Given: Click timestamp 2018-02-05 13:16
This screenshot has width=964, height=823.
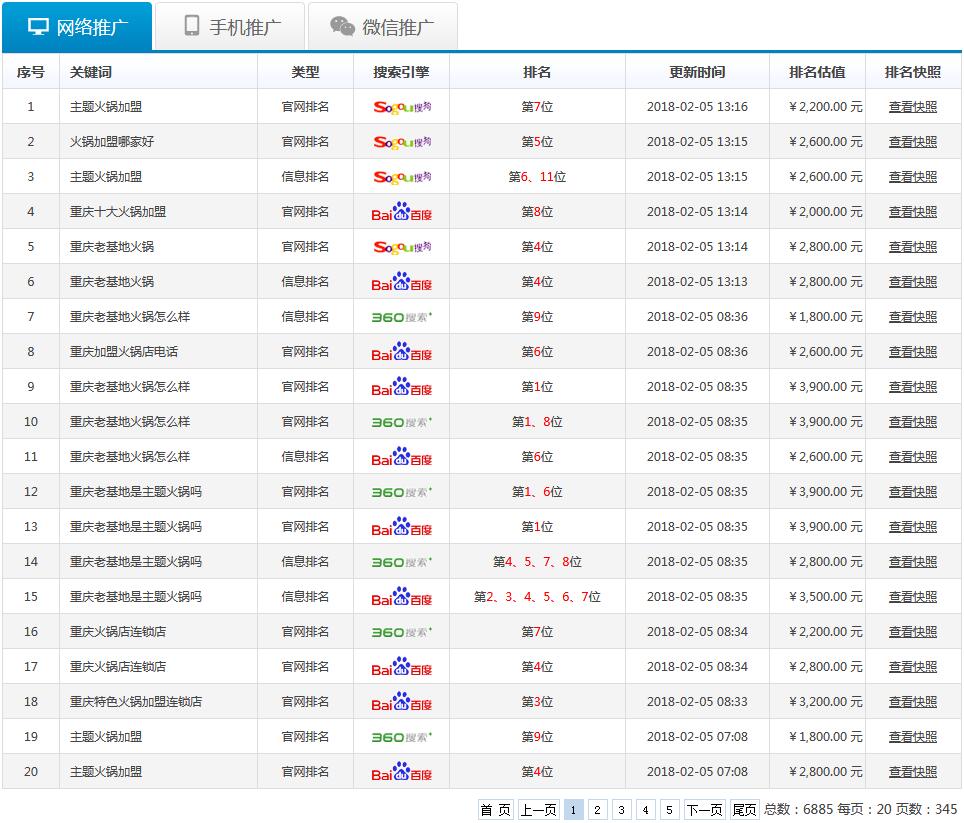Looking at the screenshot, I should click(697, 107).
